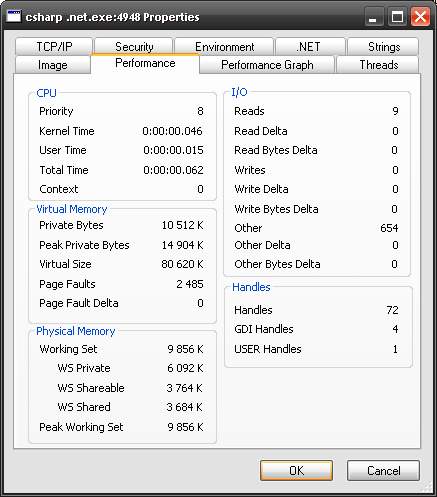The image size is (437, 497).
Task: Click the window icon in title bar
Action: click(x=14, y=16)
